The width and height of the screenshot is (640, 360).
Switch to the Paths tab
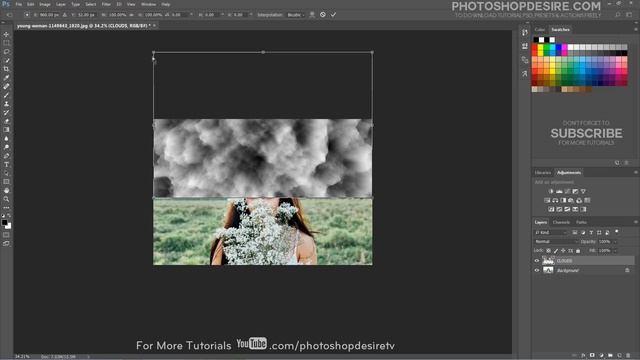pos(581,222)
